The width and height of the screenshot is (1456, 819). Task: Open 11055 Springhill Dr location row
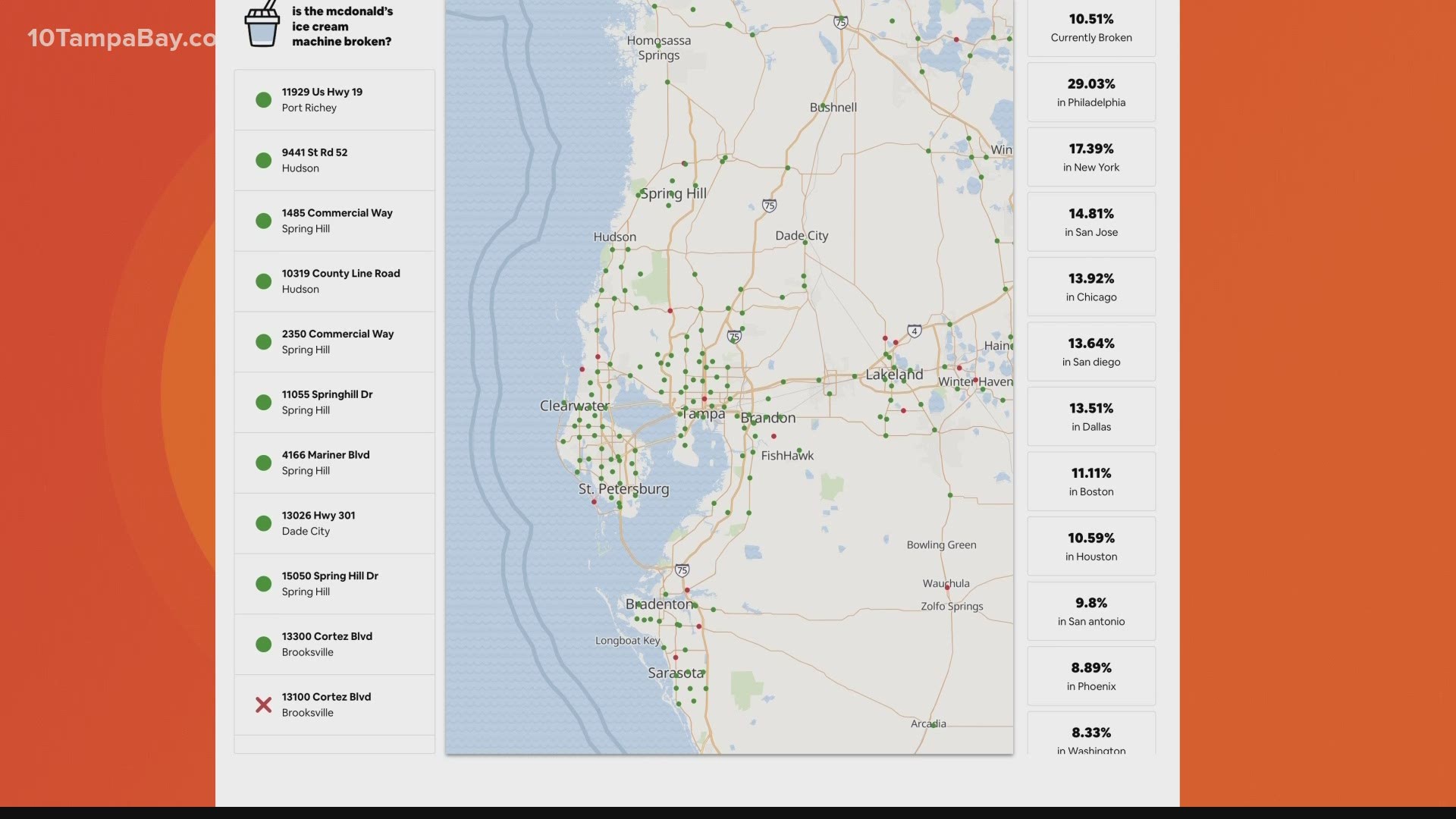pos(334,402)
